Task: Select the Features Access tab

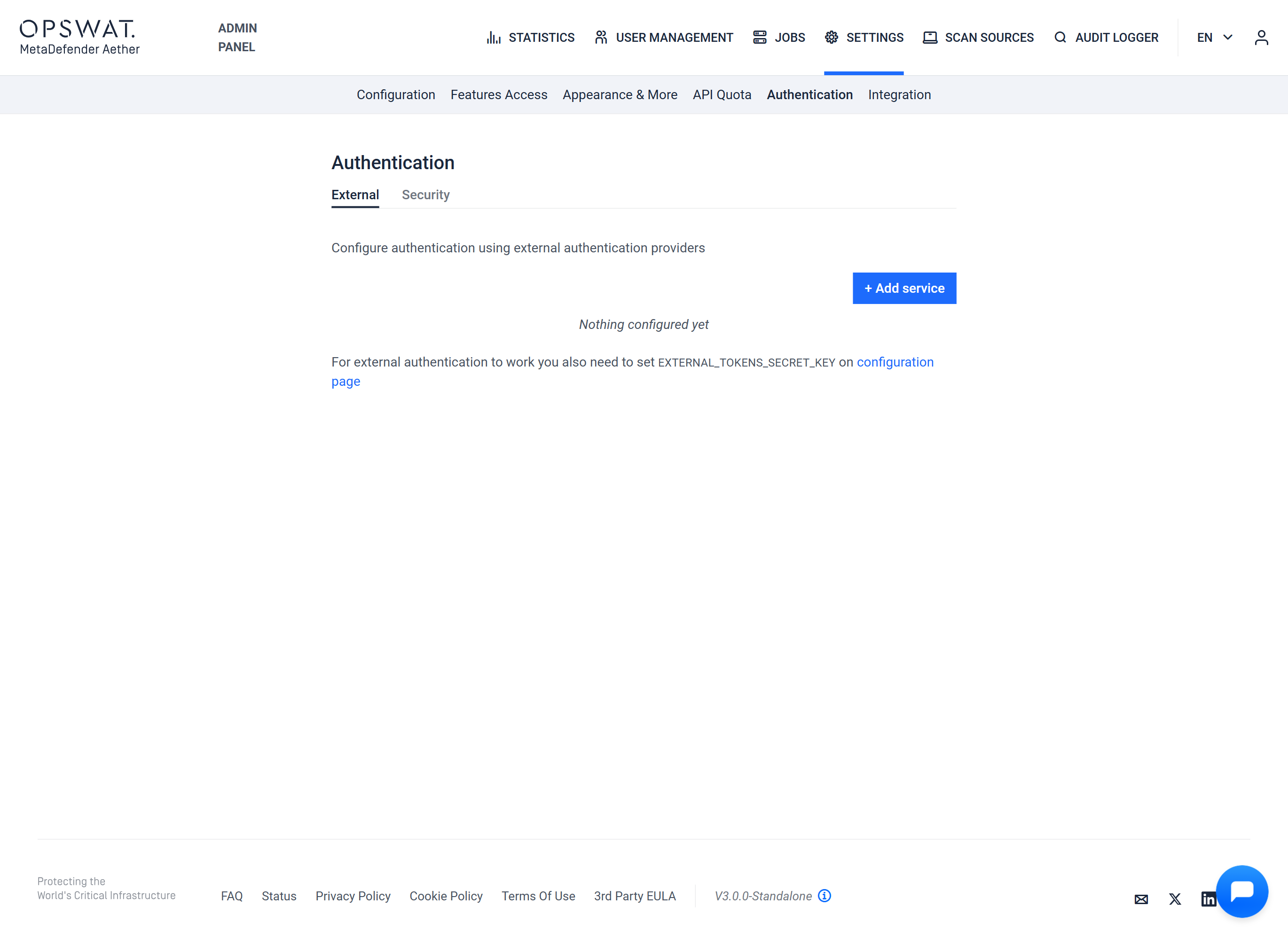Action: click(x=499, y=95)
